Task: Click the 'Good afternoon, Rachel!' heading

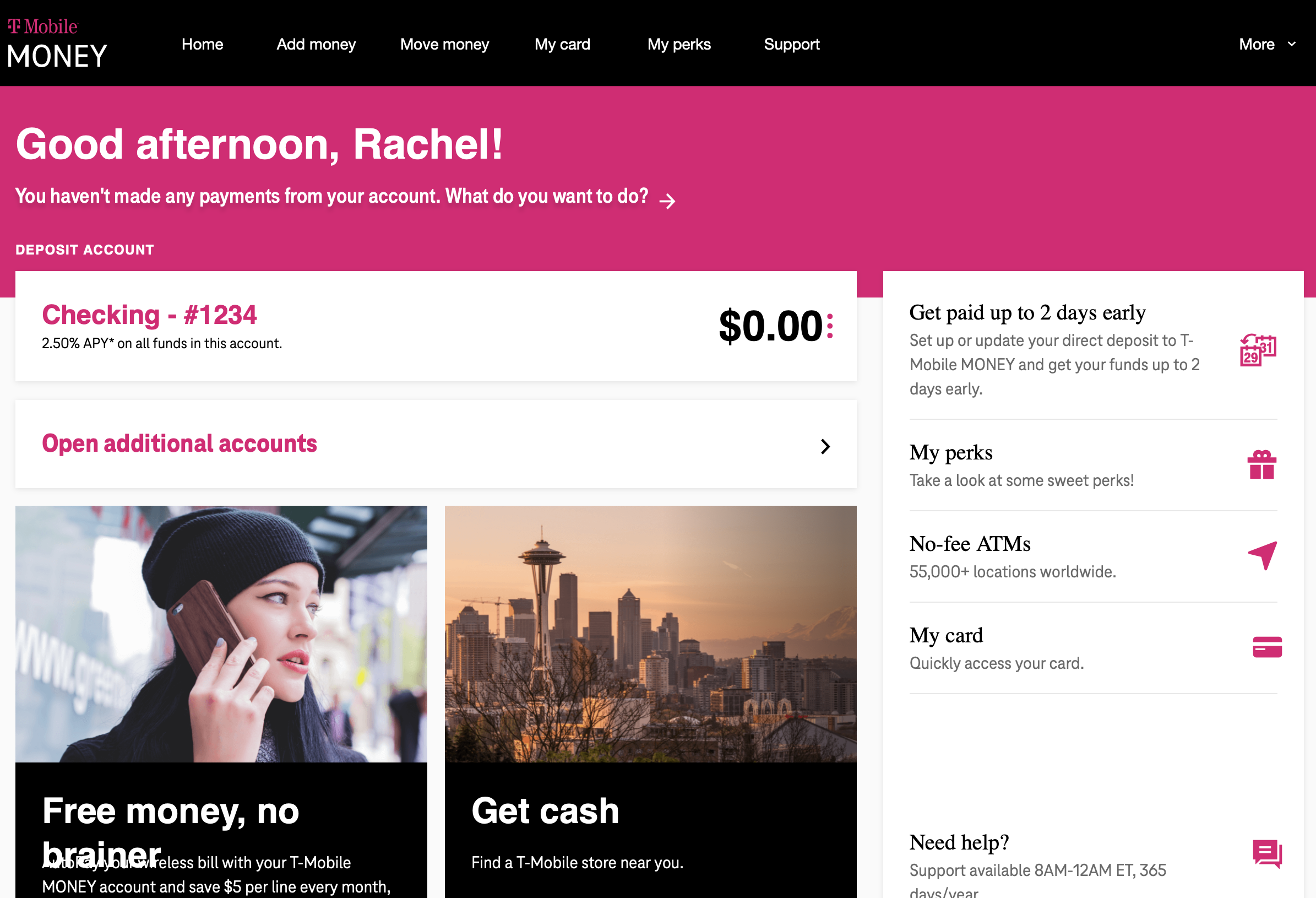Action: [259, 144]
